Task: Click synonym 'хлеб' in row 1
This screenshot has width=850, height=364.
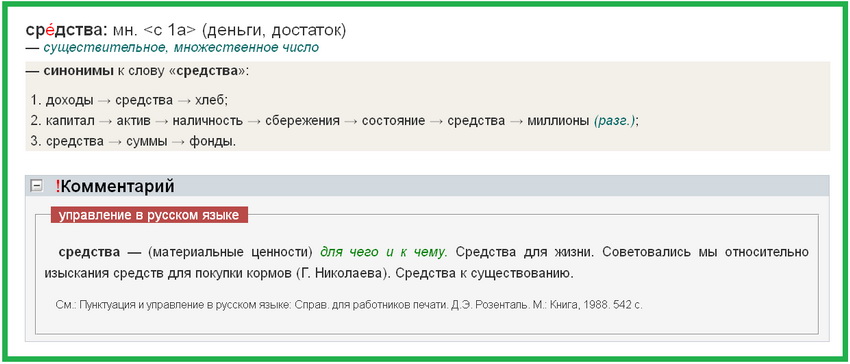Action: click(210, 100)
